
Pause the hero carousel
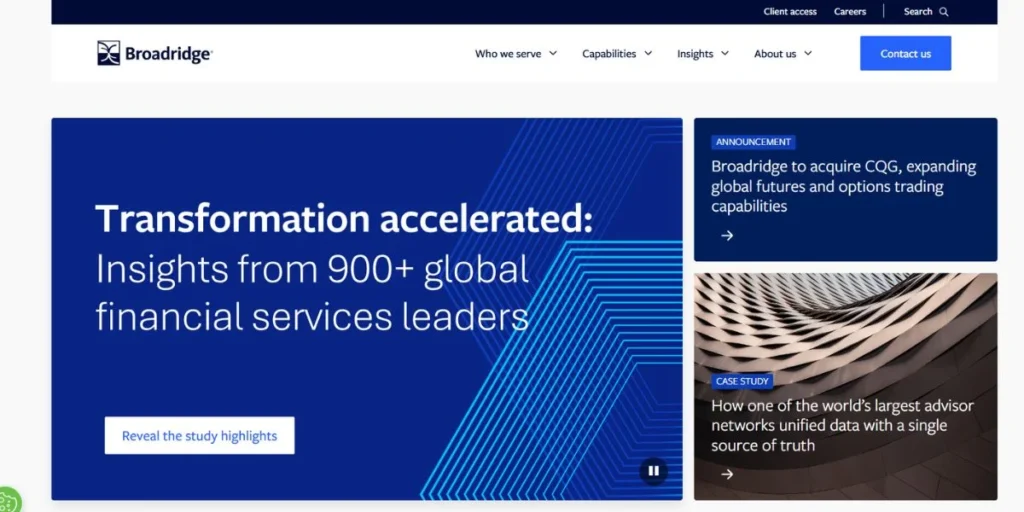[x=653, y=471]
